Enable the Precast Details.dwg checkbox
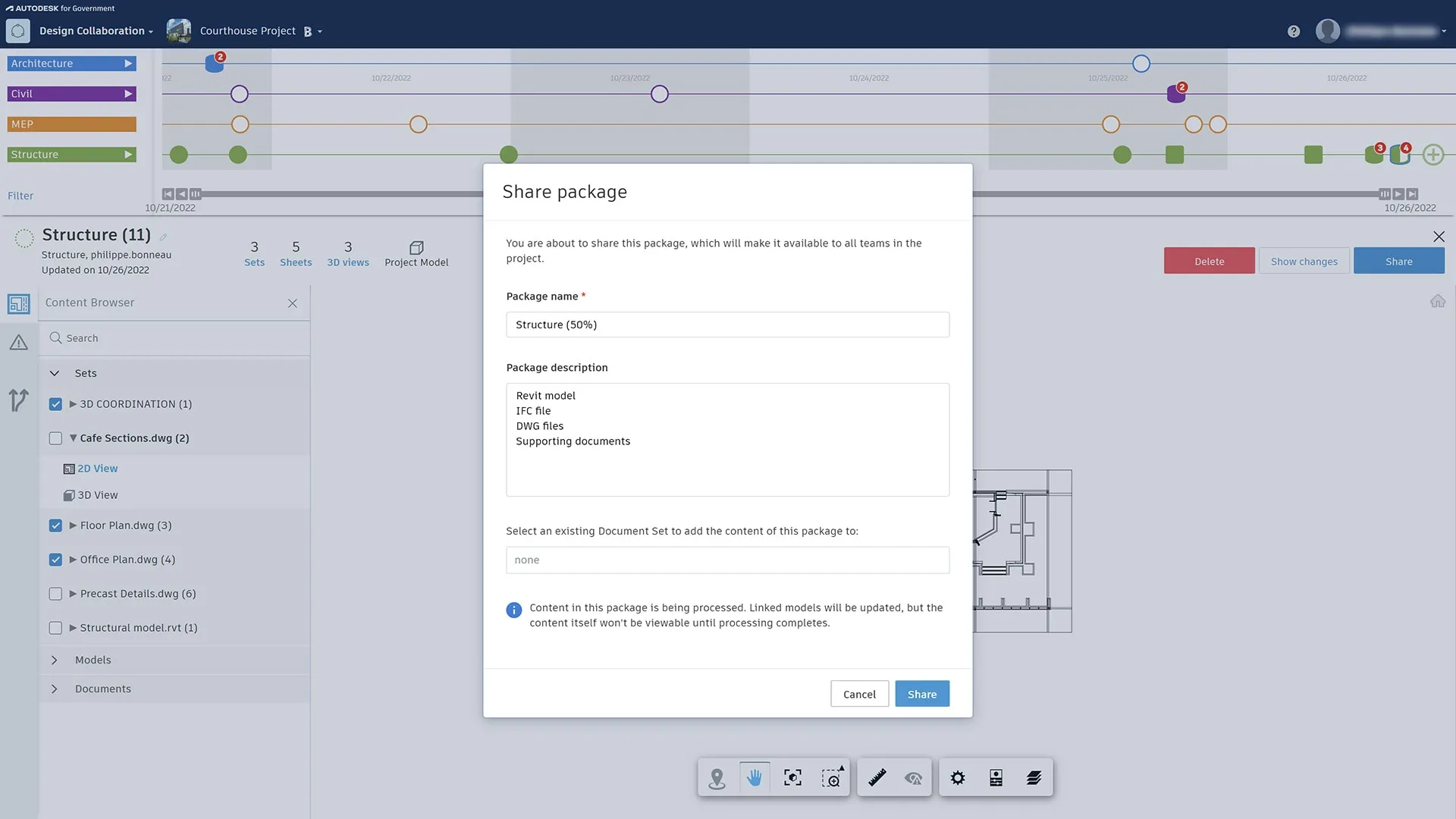This screenshot has height=819, width=1456. pos(55,594)
